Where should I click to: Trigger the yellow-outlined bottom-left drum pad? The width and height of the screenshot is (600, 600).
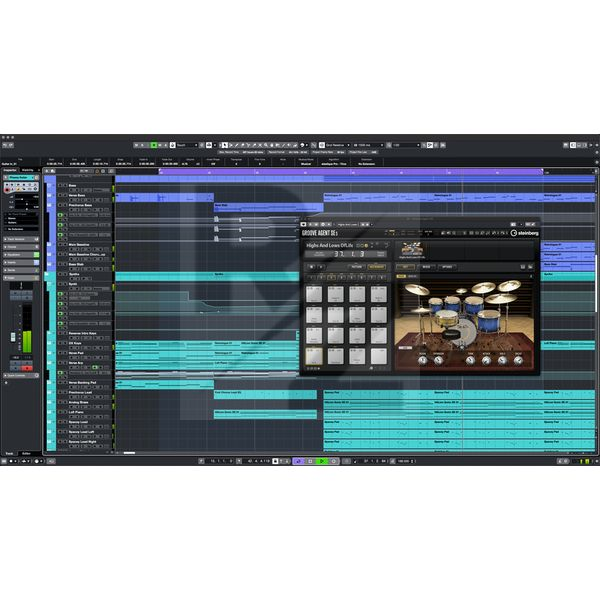tap(314, 356)
